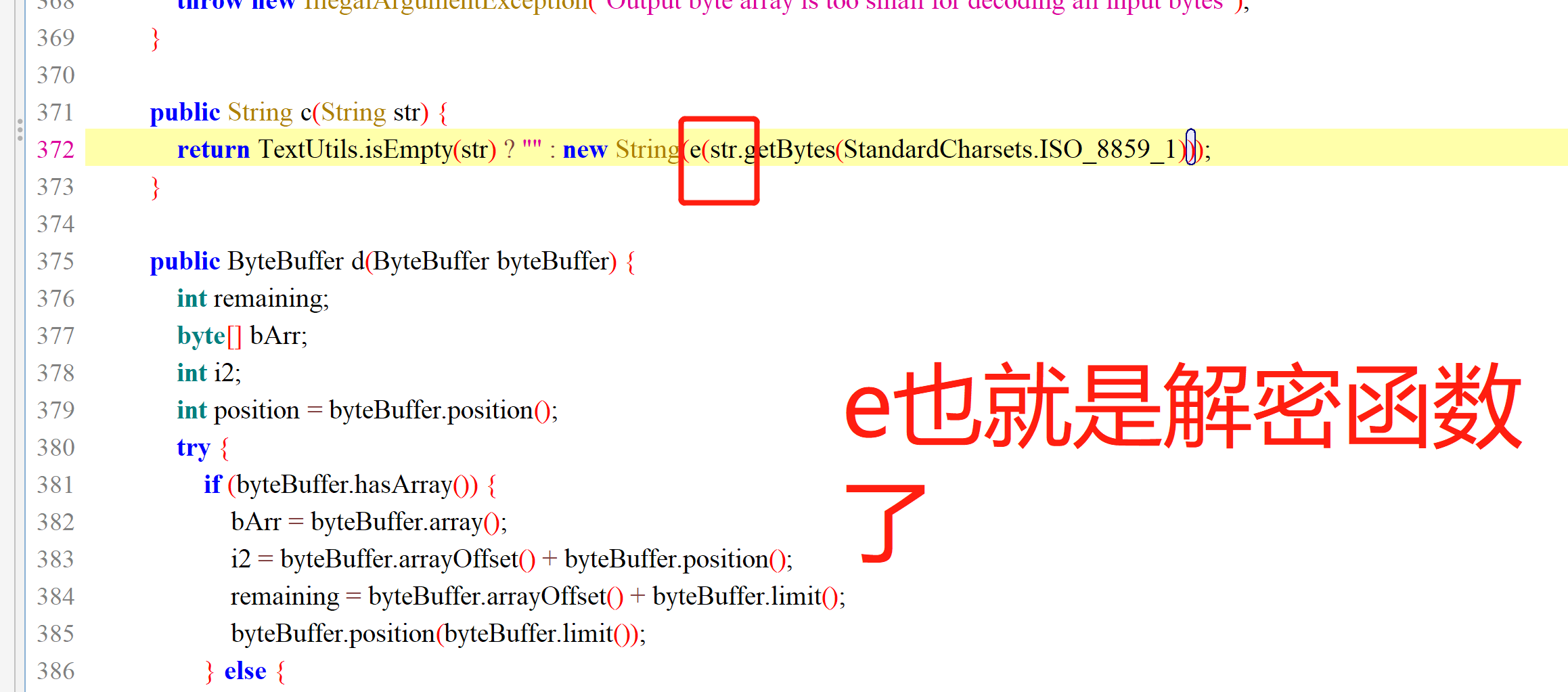Click the 'ByteBuffer' return type on line 375

click(x=286, y=261)
